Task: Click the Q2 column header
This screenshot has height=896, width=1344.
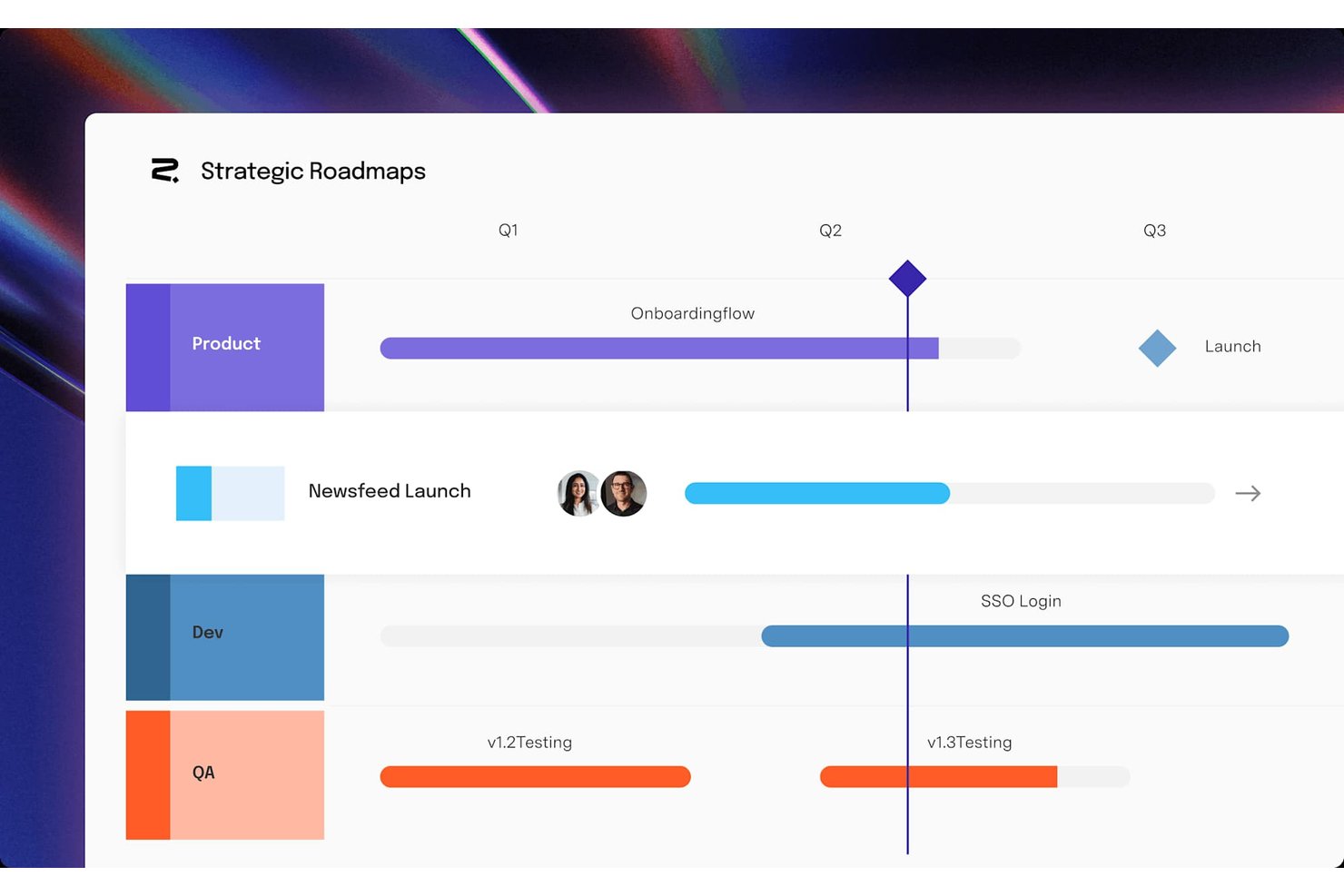Action: 830,231
